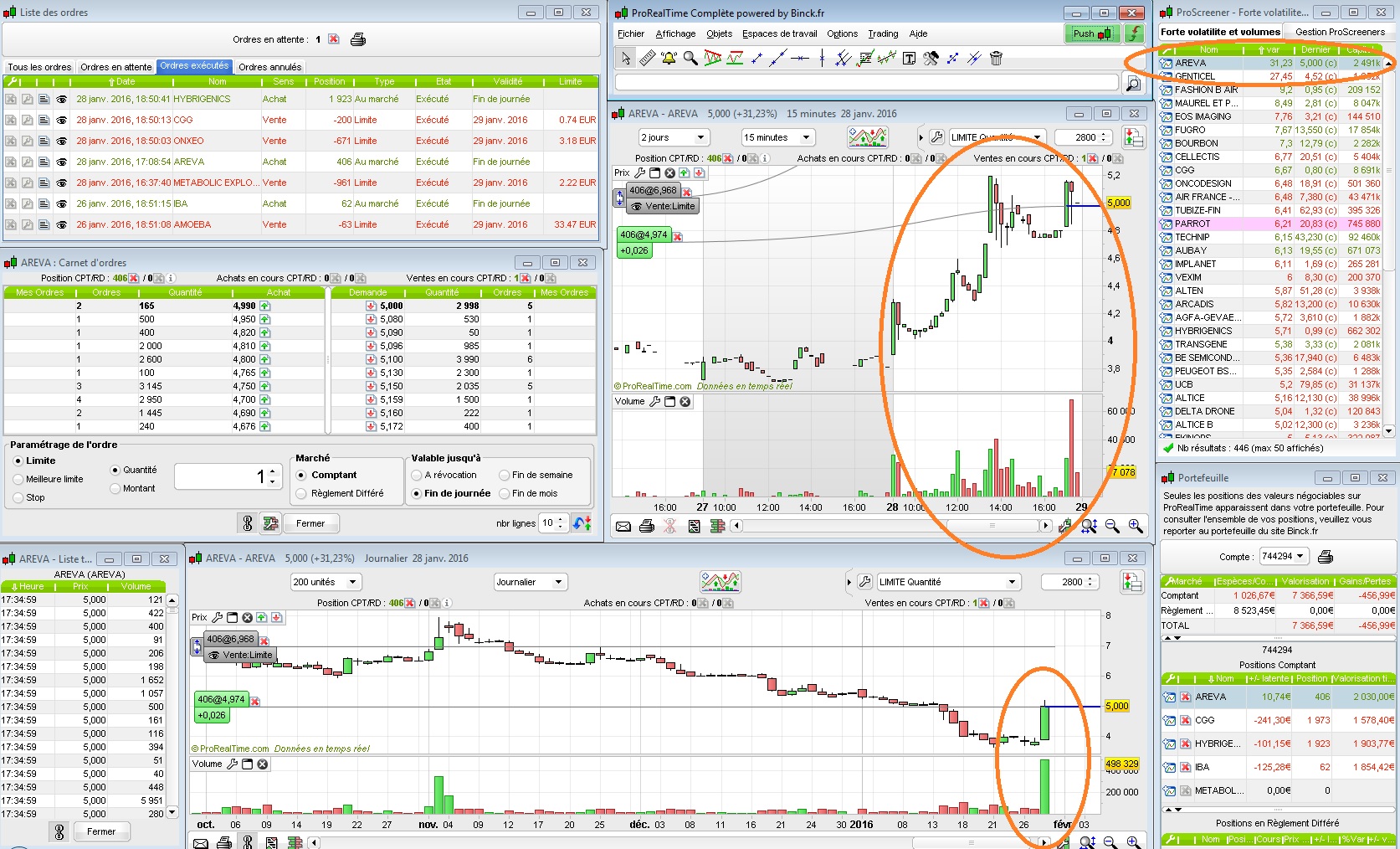Toggle eye icon on HYBRIGENICS order row

click(61, 99)
